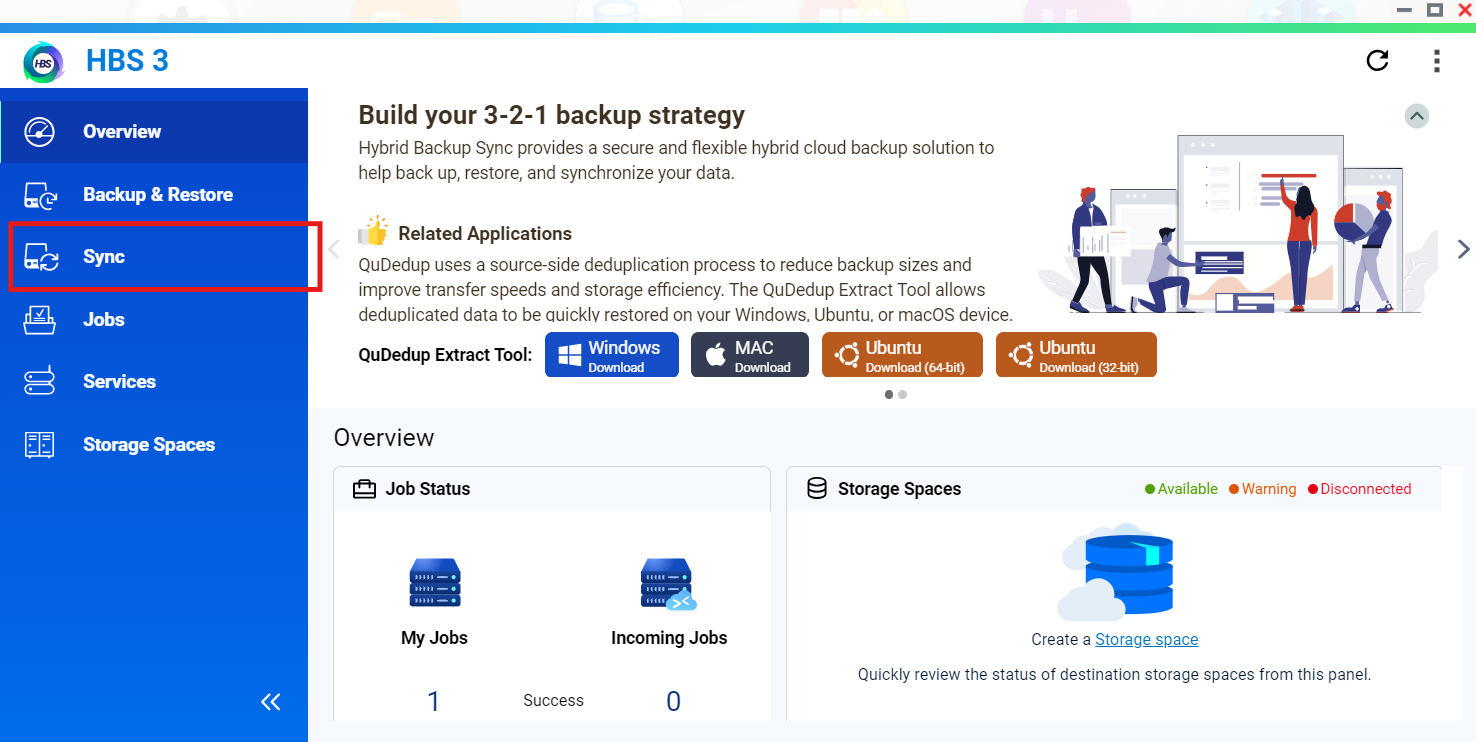Click the Success status label

tap(553, 701)
